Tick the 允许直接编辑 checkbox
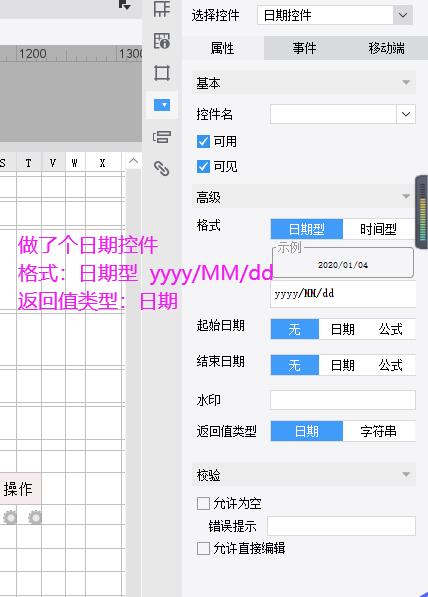Image resolution: width=428 pixels, height=597 pixels. [x=203, y=548]
